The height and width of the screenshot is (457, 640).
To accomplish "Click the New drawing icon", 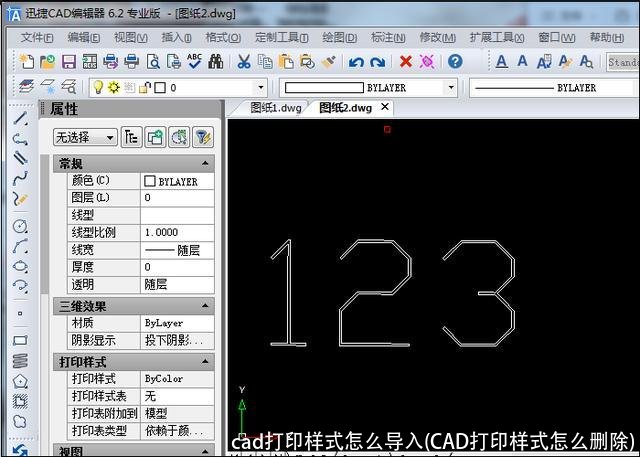I will [27, 62].
